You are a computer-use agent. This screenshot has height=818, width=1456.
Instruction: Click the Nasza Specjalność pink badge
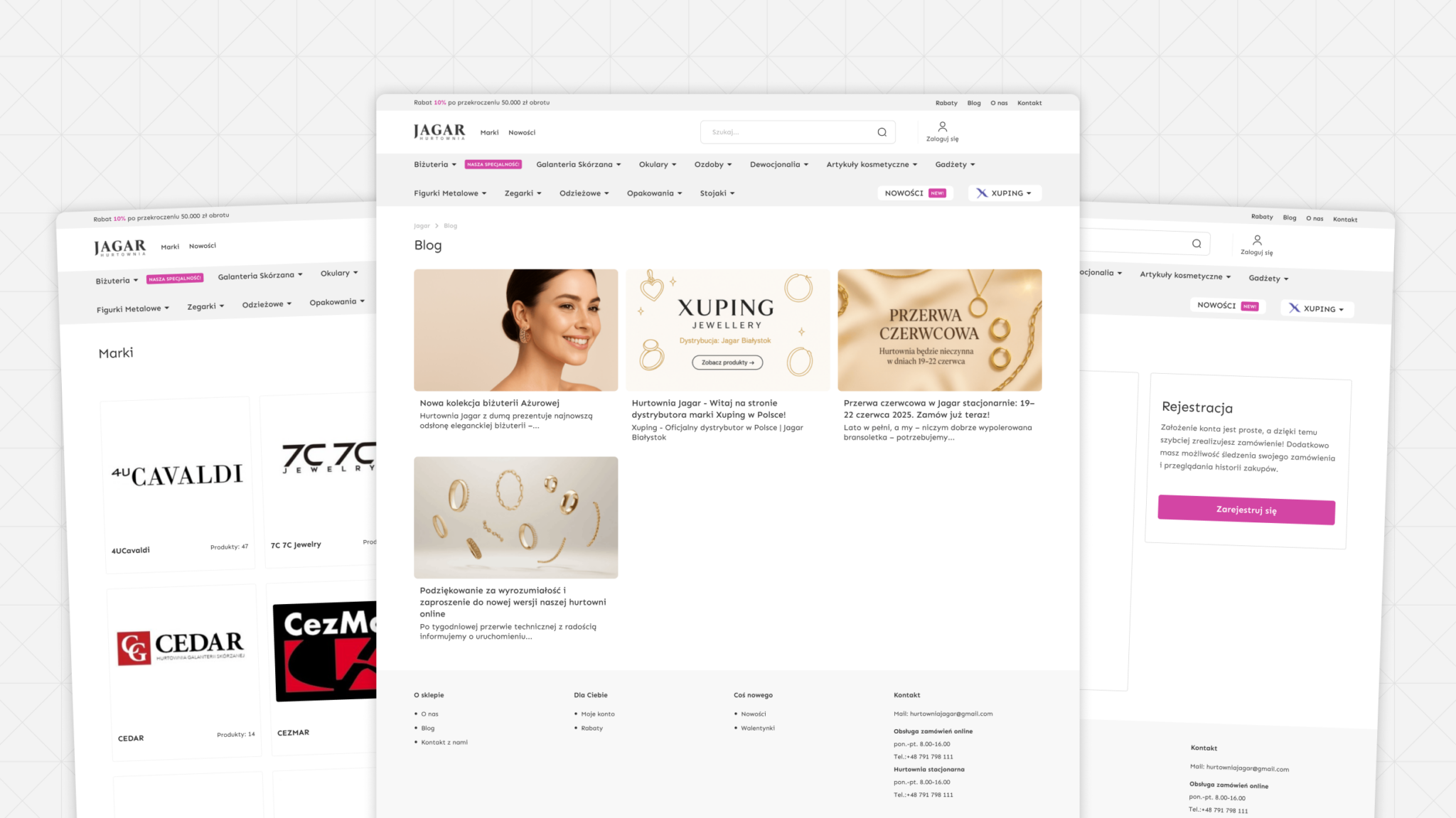(x=493, y=164)
